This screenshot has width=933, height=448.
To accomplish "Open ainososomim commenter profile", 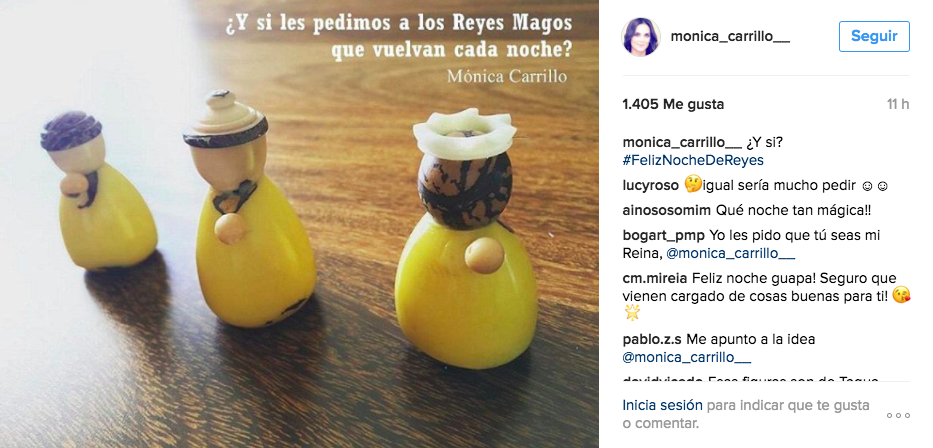I will (666, 211).
